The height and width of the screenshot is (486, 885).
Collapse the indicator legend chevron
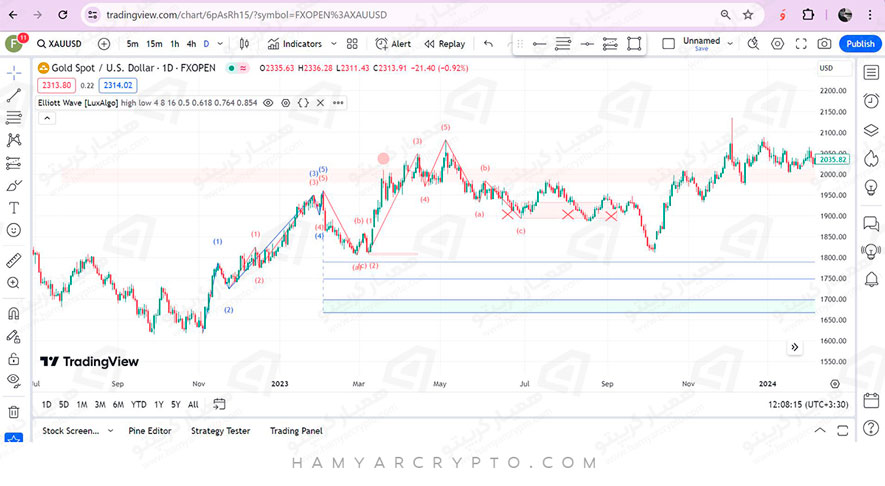point(46,118)
